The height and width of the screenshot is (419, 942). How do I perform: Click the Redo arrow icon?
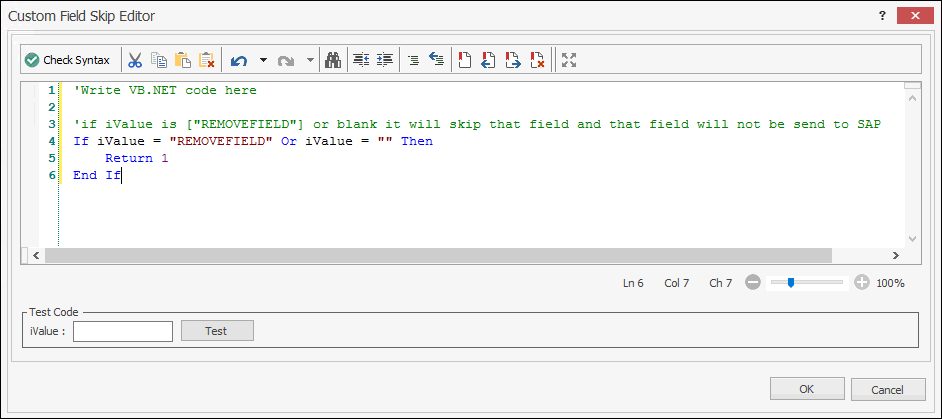click(x=286, y=60)
